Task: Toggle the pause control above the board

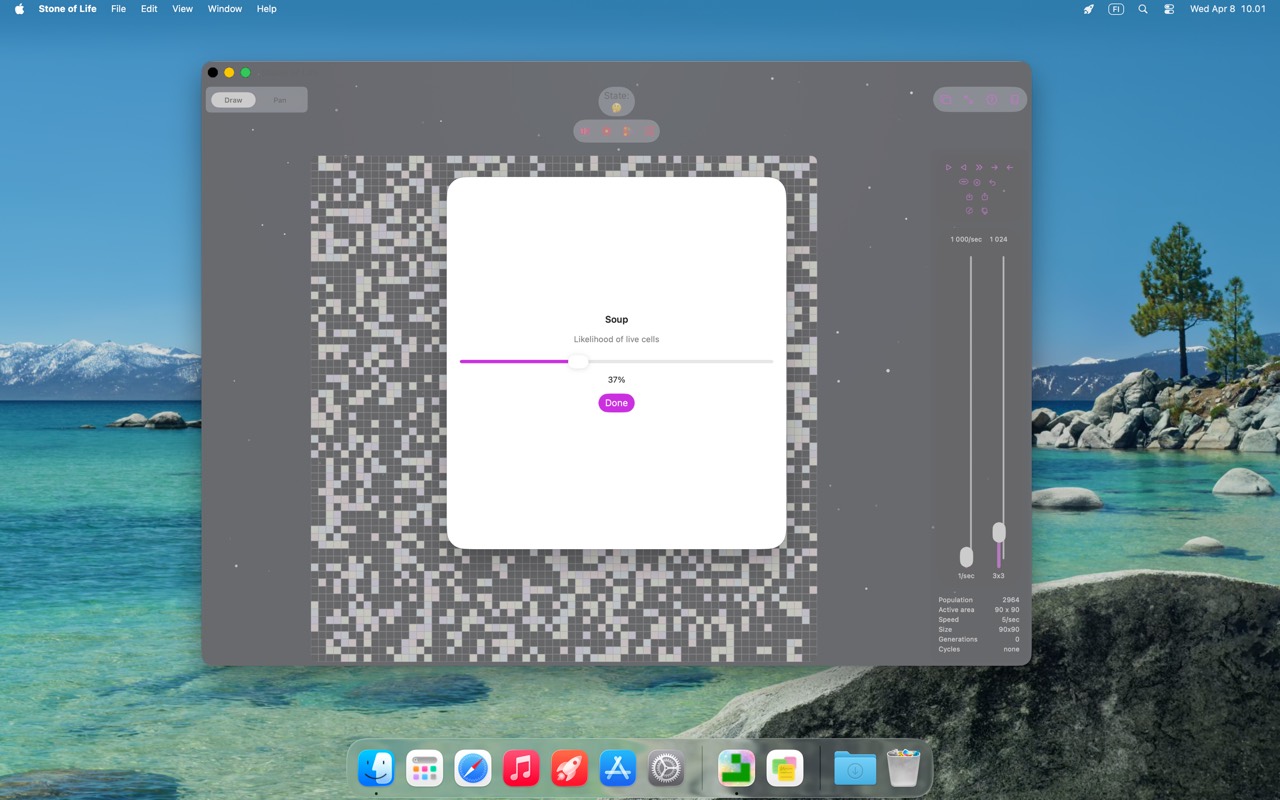Action: [584, 131]
